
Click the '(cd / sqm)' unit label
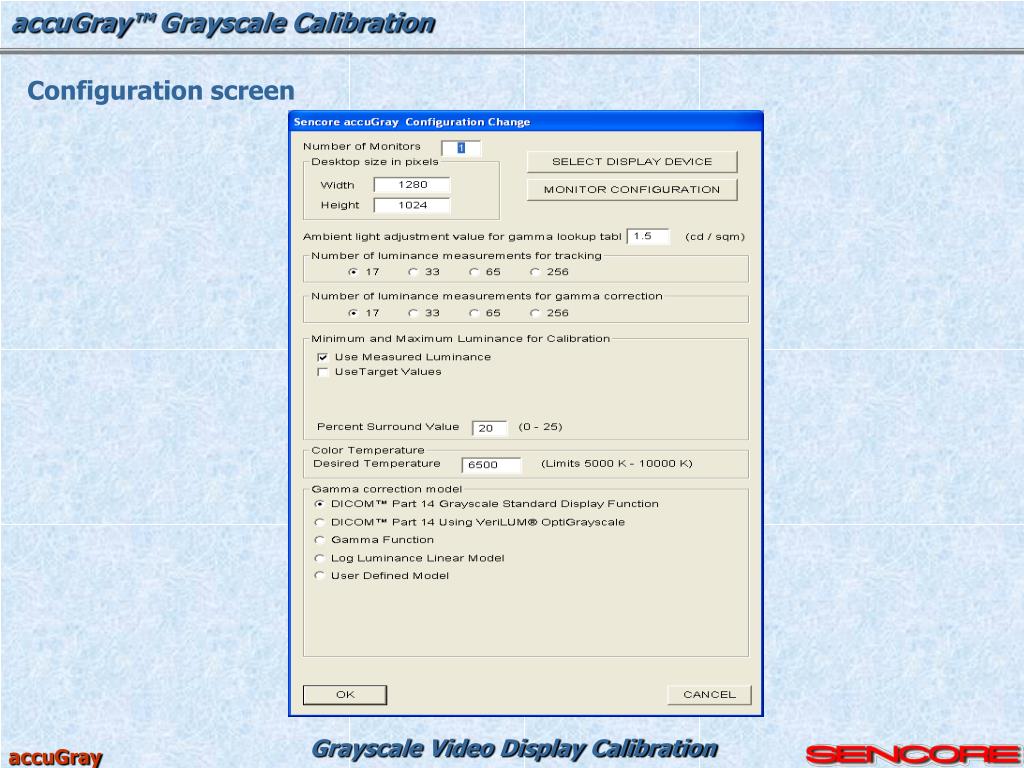coord(715,236)
